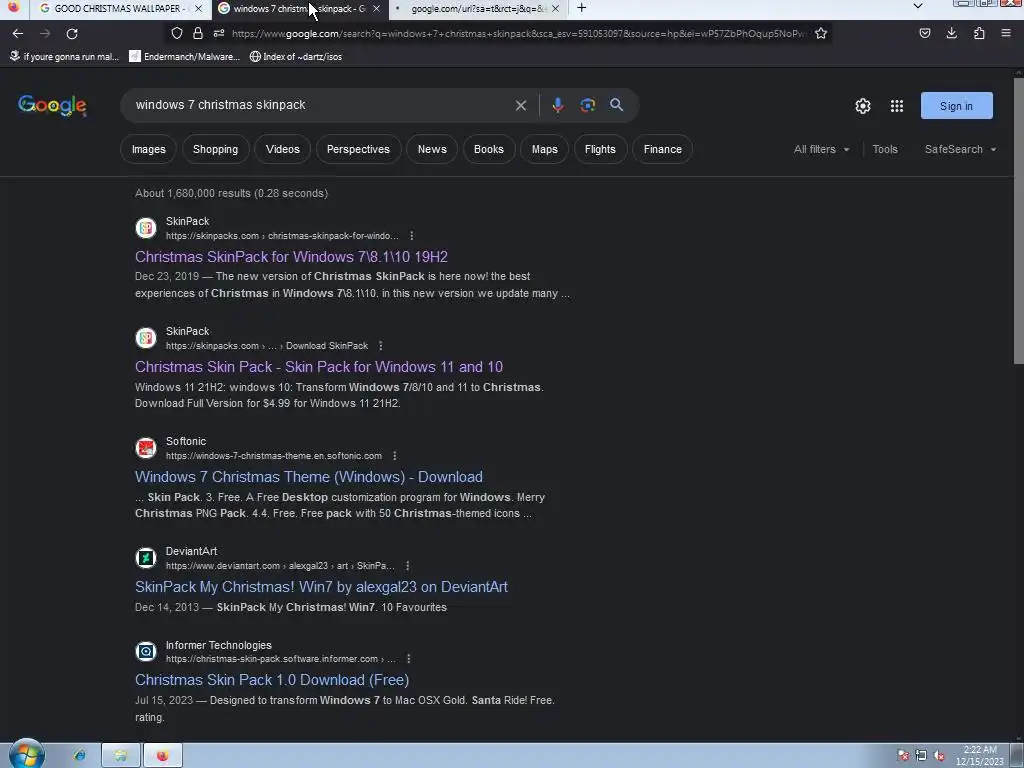Image resolution: width=1024 pixels, height=768 pixels.
Task: Filter results by News
Action: tap(432, 150)
